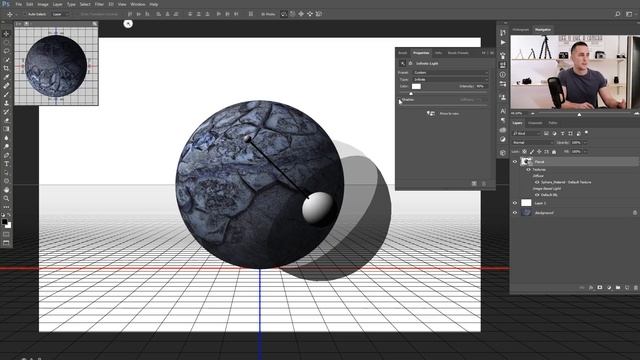Image resolution: width=640 pixels, height=360 pixels.
Task: Open the Filter menu
Action: pyautogui.click(x=99, y=4)
